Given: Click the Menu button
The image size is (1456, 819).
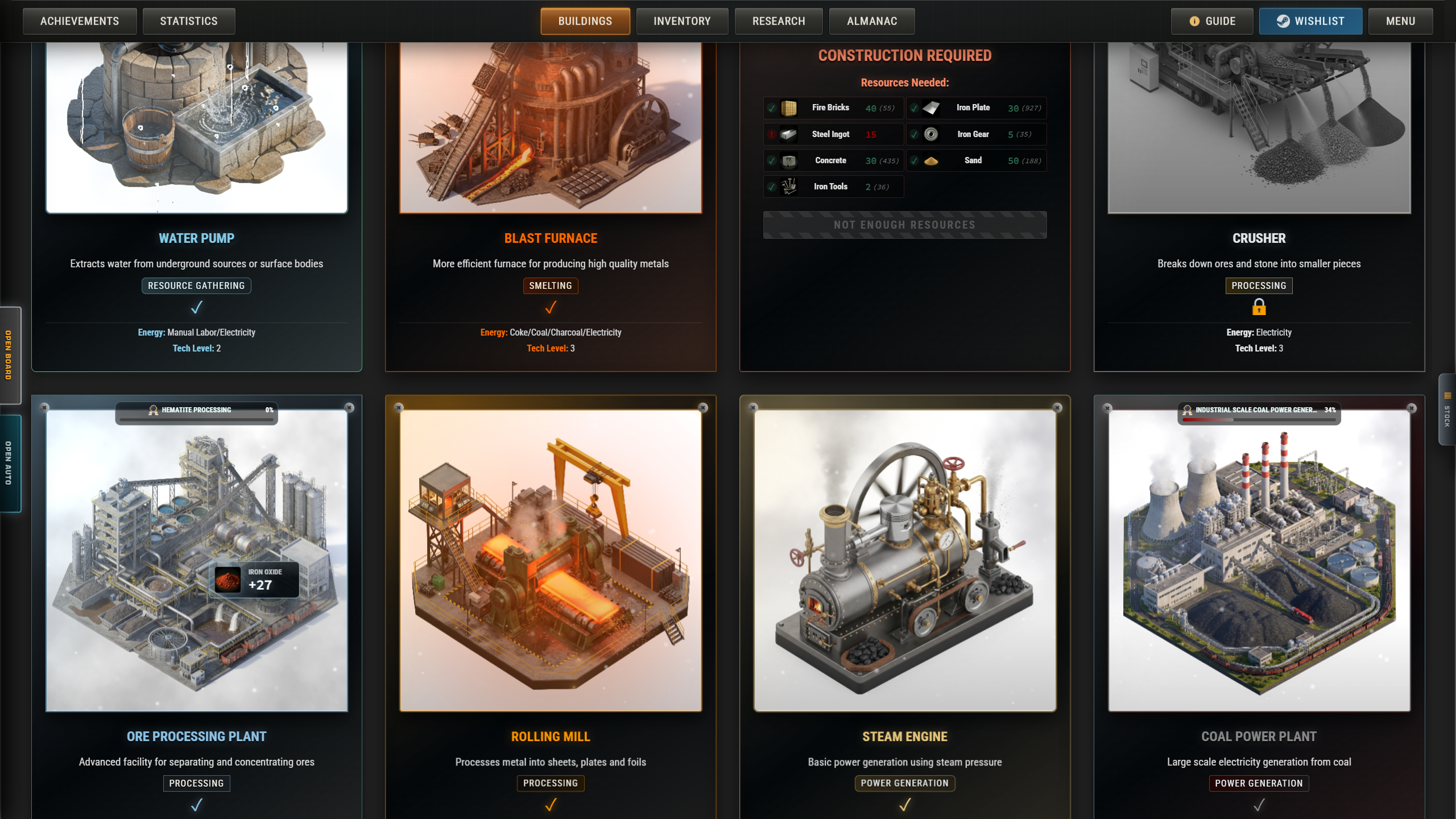Looking at the screenshot, I should (x=1400, y=21).
